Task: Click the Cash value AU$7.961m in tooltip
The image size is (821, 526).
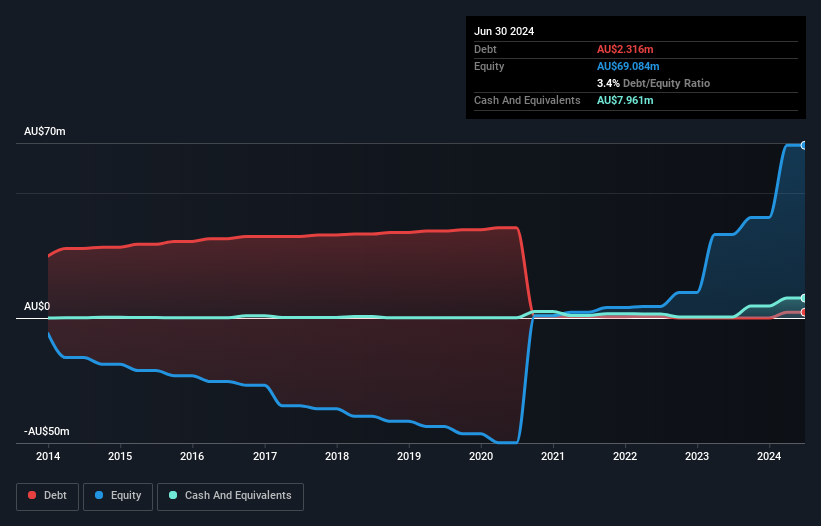Action: [x=625, y=100]
